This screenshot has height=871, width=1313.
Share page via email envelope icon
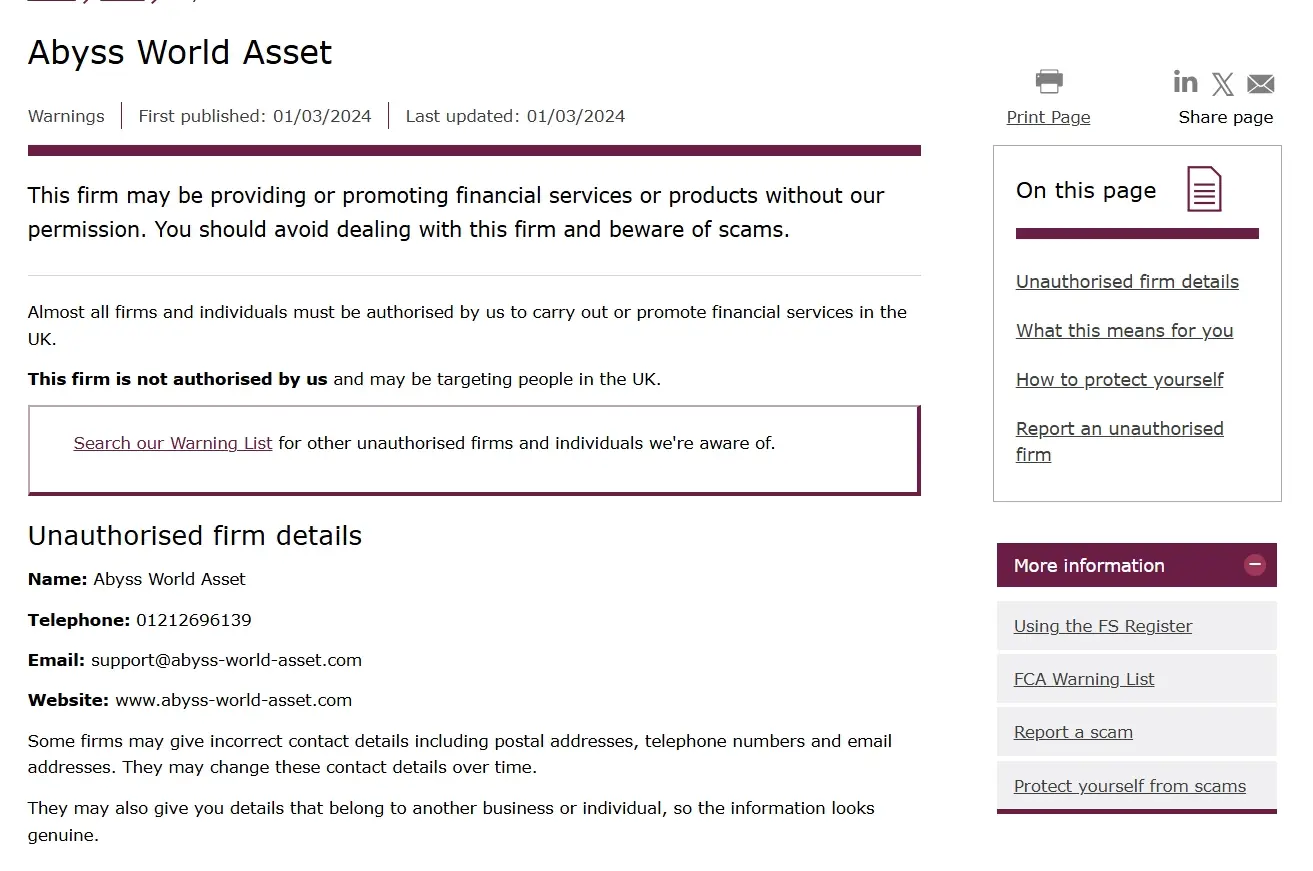point(1260,84)
